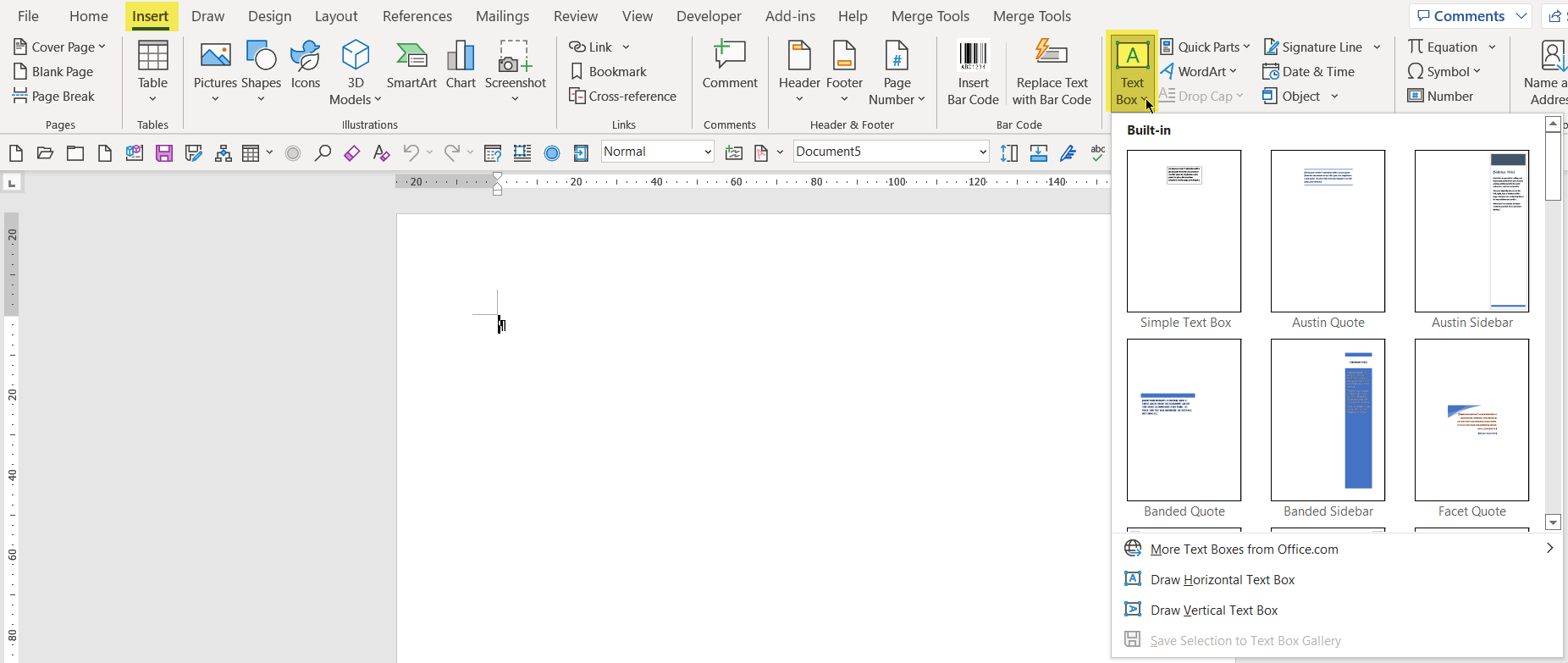The height and width of the screenshot is (663, 1568).
Task: Insert a Chart from the ribbon
Action: (461, 65)
